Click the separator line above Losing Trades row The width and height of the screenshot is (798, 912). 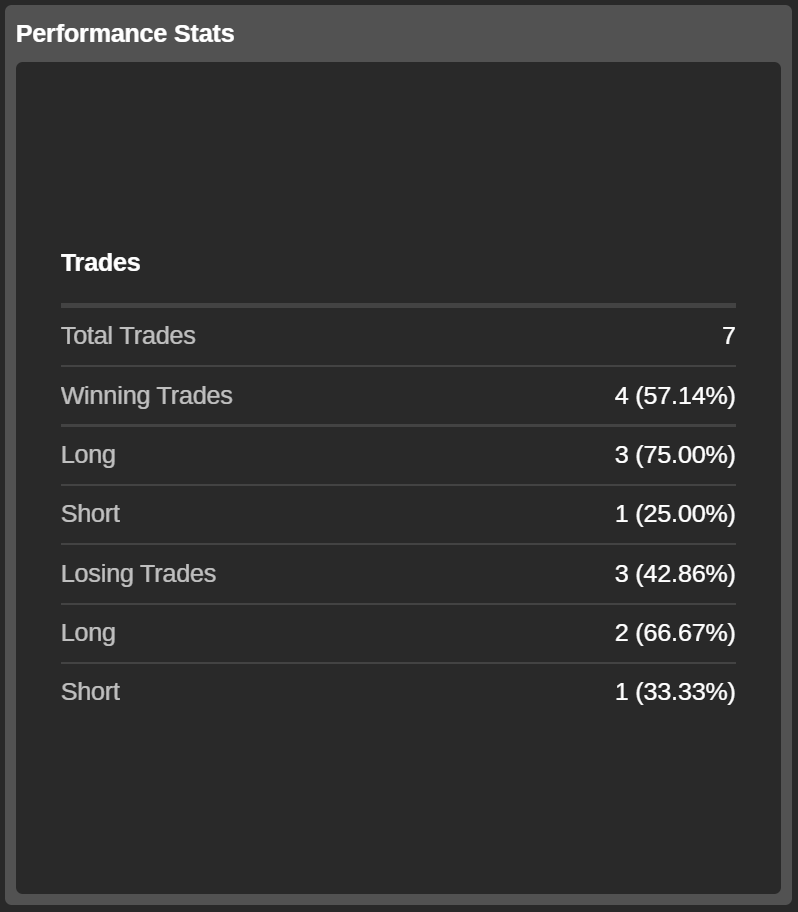pos(398,544)
